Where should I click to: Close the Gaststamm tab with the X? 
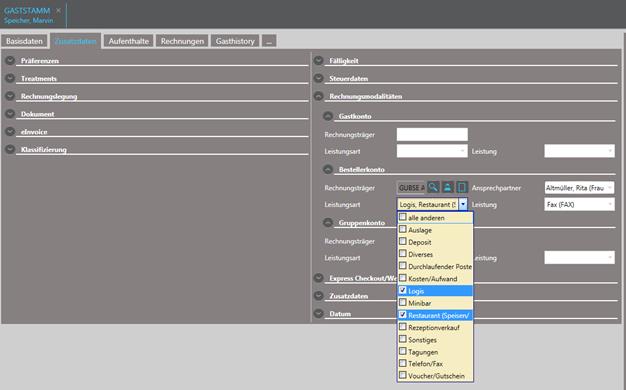(58, 10)
